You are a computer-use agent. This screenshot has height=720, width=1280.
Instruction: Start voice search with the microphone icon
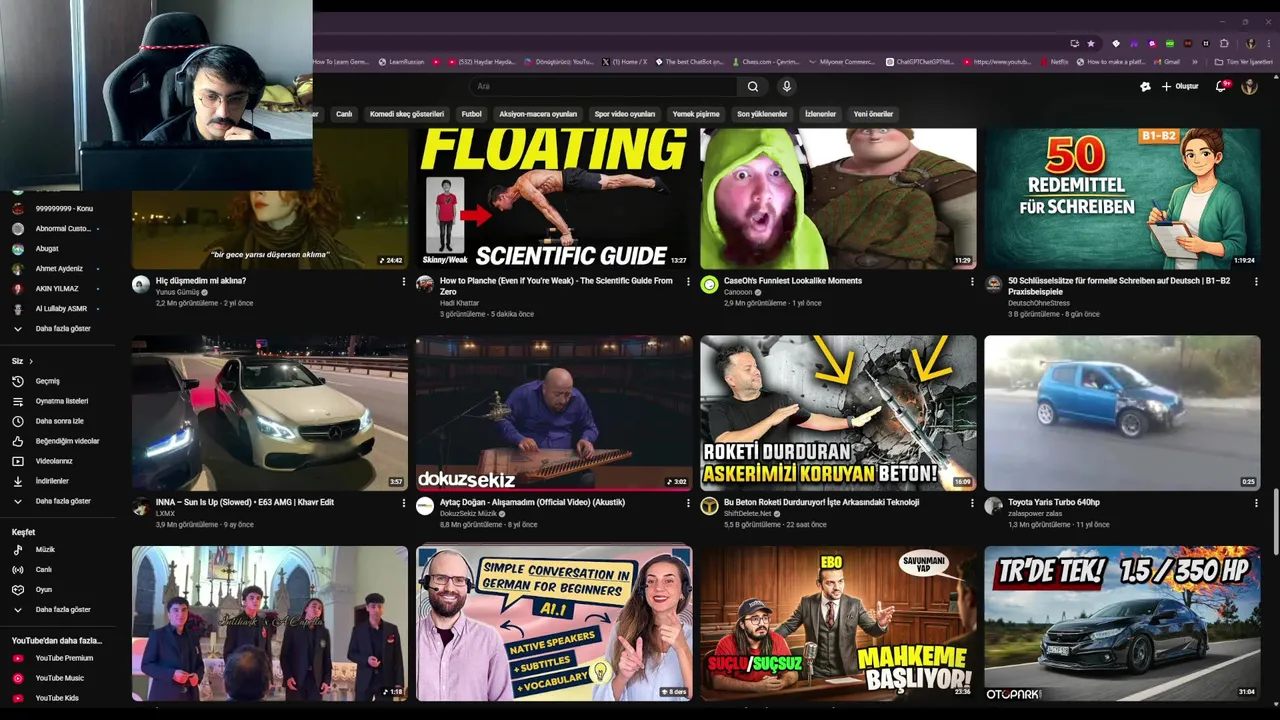coord(787,86)
